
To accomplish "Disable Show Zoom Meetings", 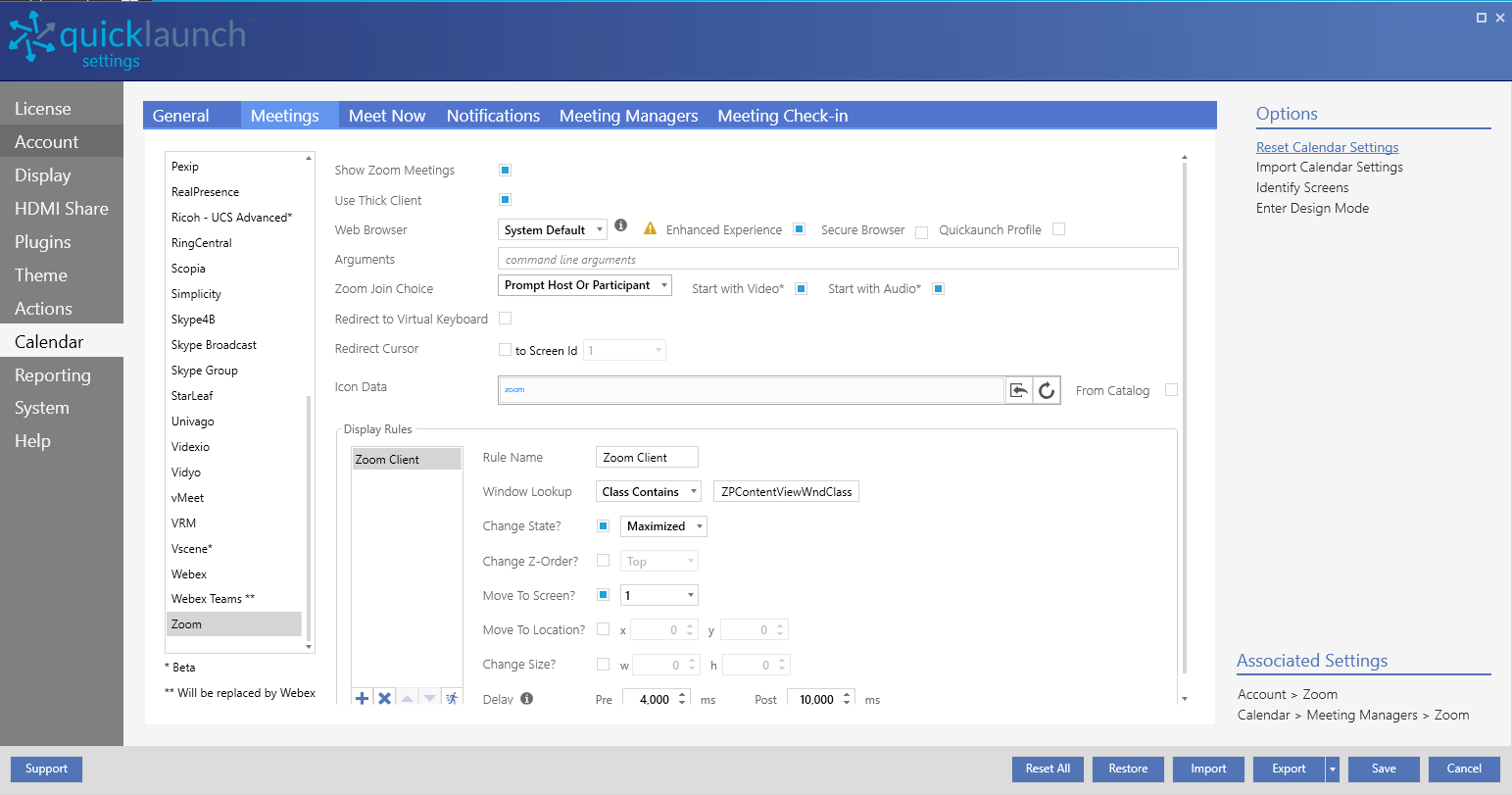I will 505,170.
